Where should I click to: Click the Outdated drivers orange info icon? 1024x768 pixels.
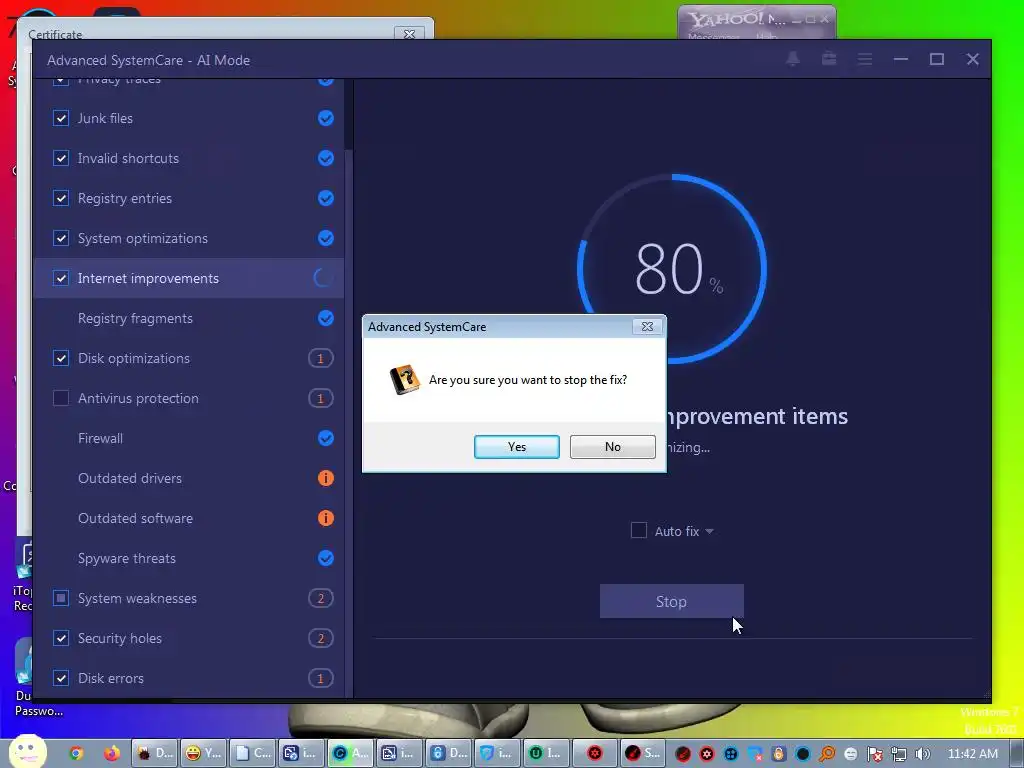[325, 478]
